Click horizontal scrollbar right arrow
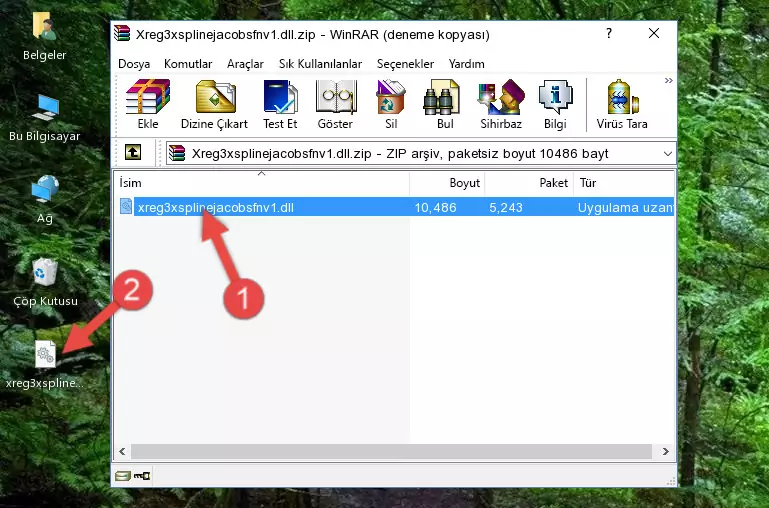This screenshot has height=508, width=769. 666,451
